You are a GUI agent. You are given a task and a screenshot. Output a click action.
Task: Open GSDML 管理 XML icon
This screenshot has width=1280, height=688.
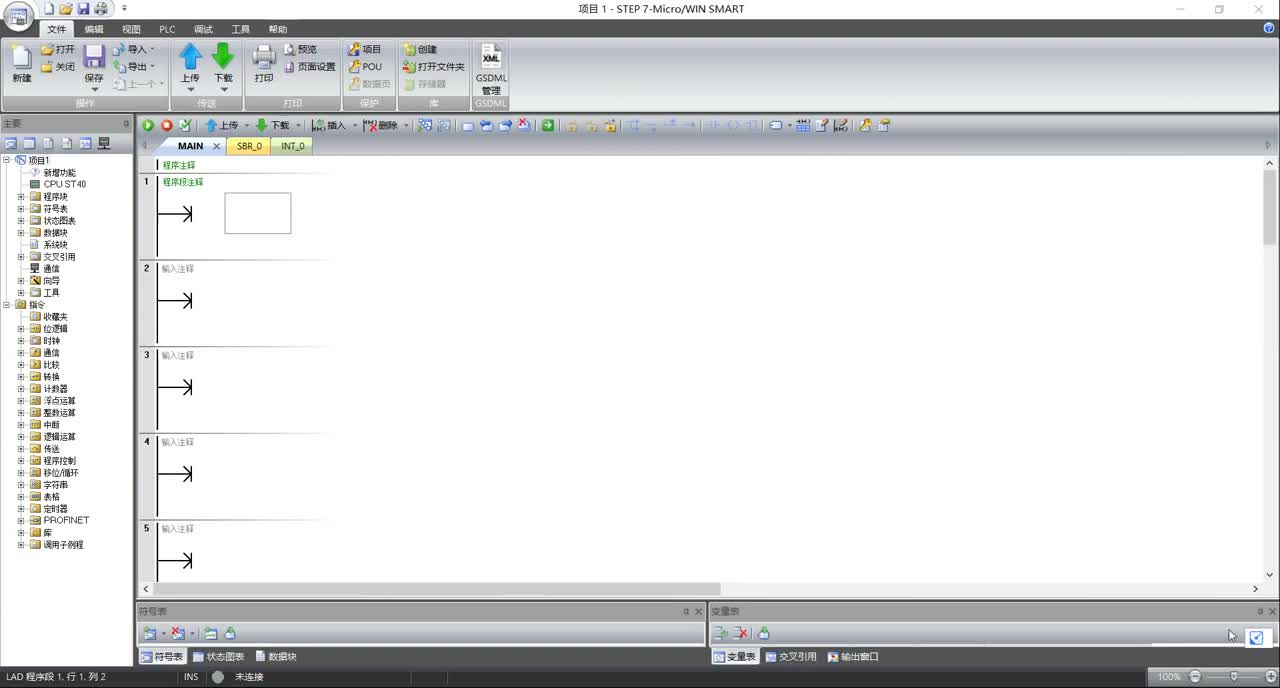coord(491,56)
